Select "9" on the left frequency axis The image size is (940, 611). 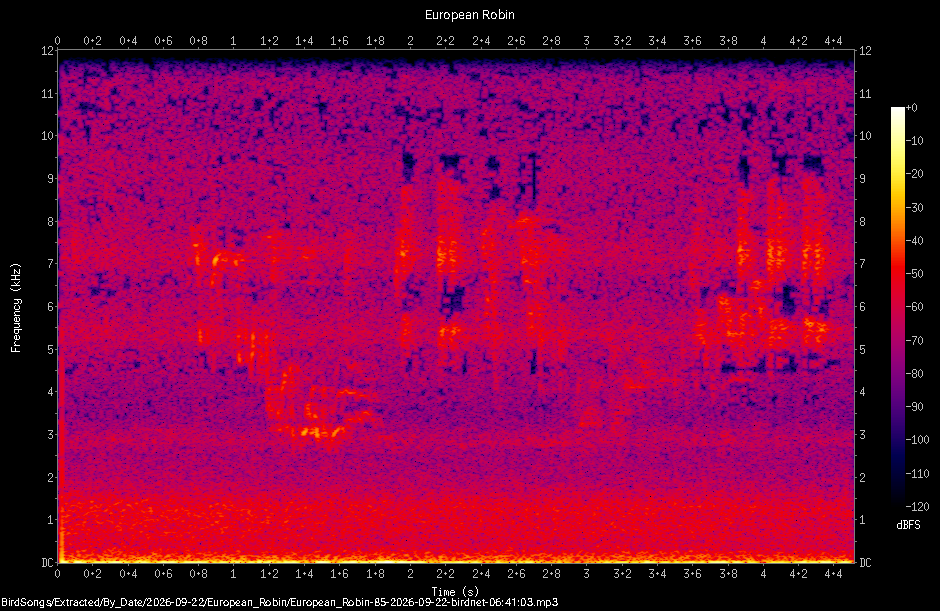51,179
